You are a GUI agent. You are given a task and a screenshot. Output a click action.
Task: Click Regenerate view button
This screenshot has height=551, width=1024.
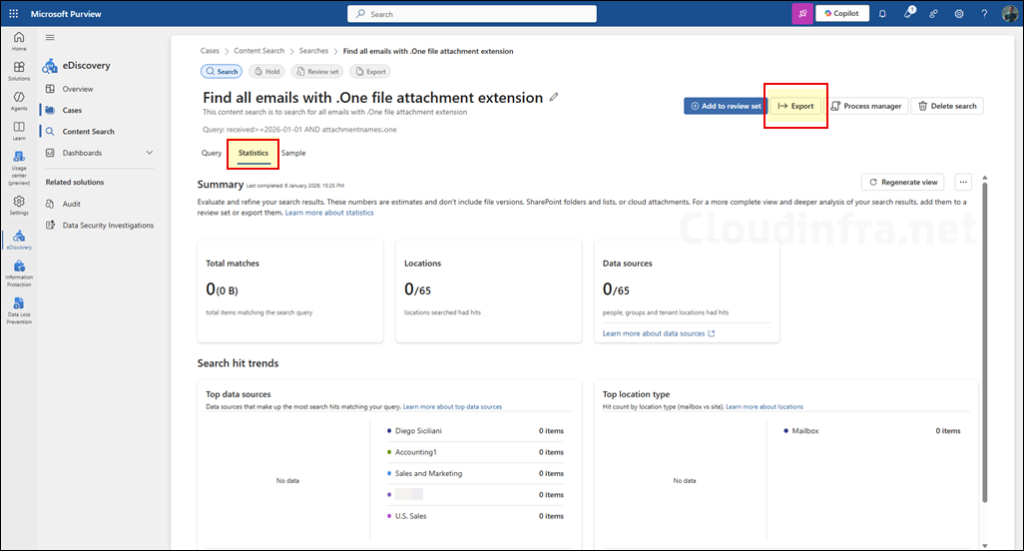tap(903, 182)
